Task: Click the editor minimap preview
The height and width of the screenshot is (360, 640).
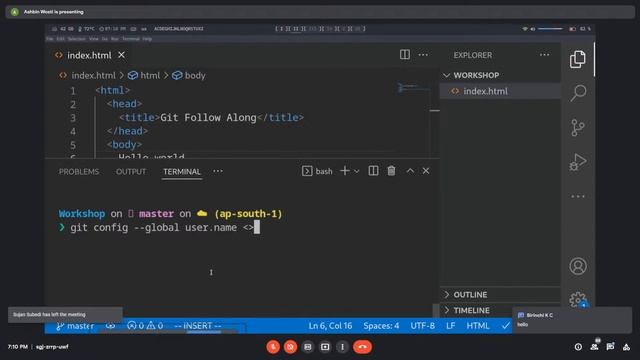Action: pyautogui.click(x=413, y=87)
